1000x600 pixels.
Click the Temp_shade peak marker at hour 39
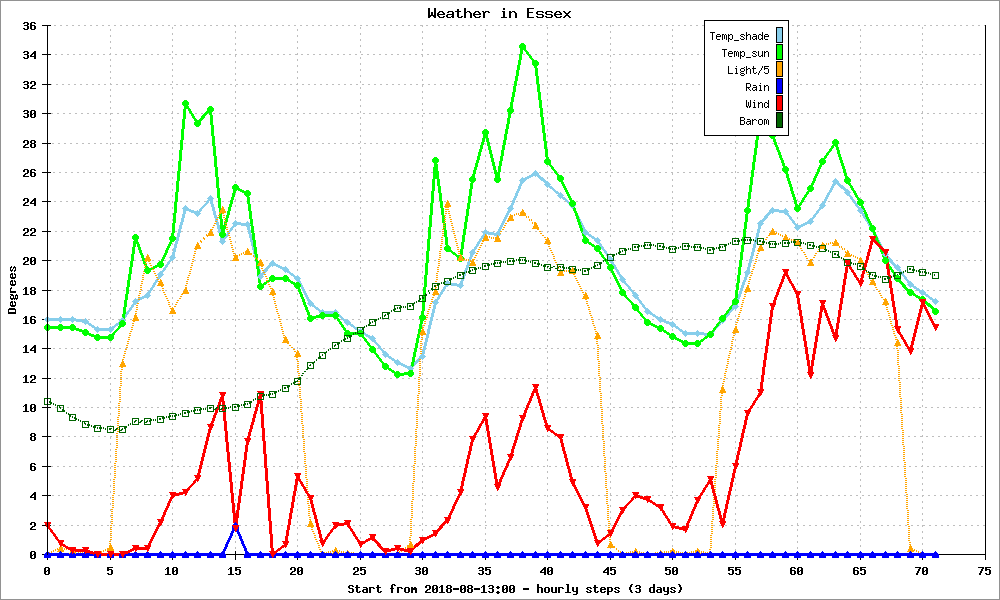535,173
